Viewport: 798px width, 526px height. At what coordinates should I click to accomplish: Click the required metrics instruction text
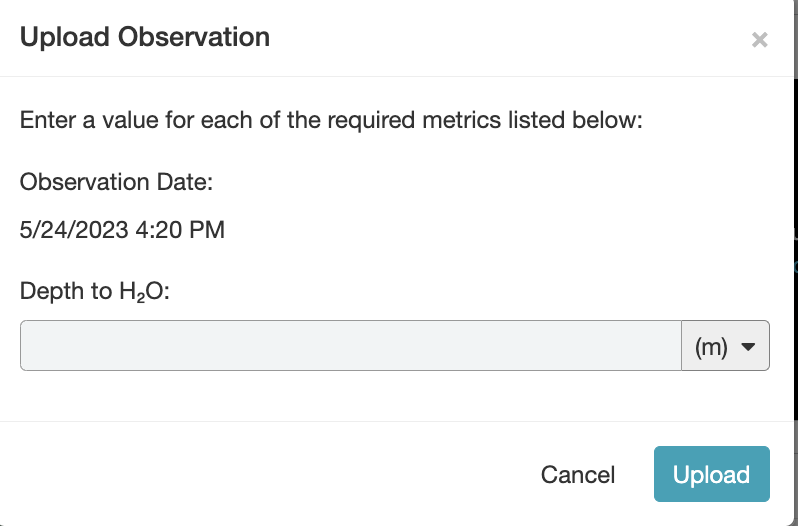pyautogui.click(x=330, y=121)
